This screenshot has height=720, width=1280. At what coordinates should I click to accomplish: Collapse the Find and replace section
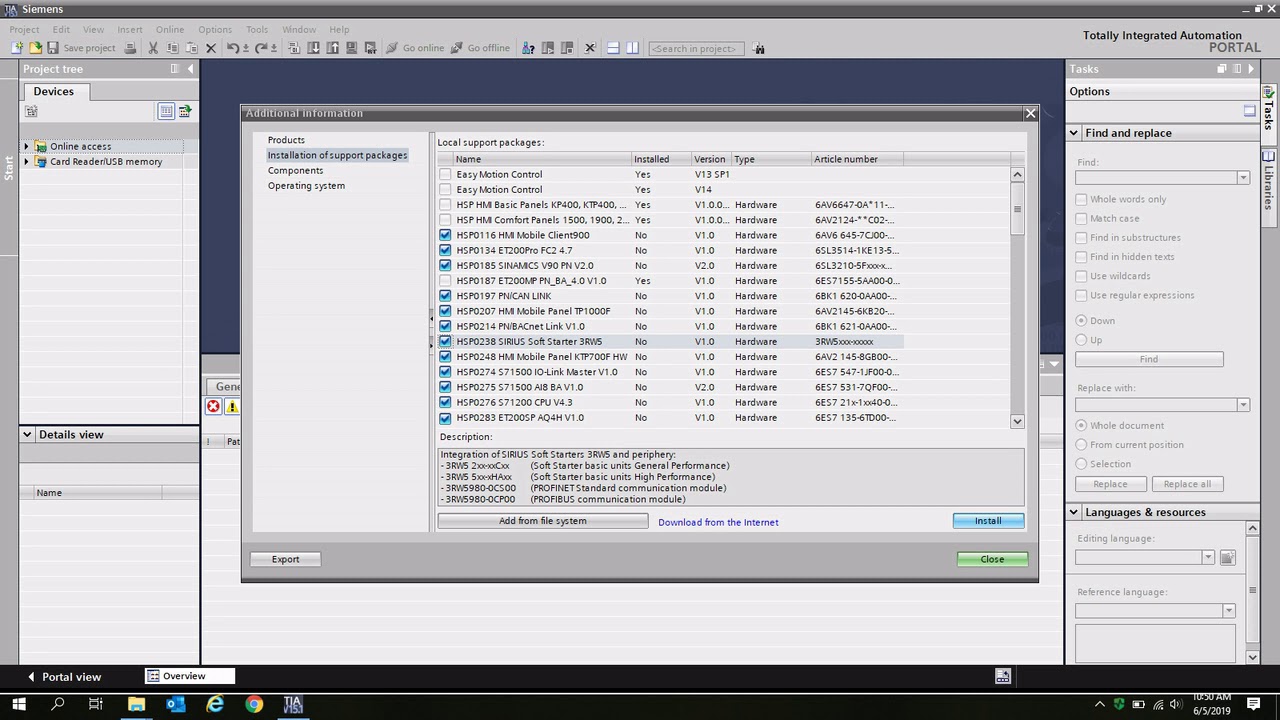click(x=1073, y=132)
